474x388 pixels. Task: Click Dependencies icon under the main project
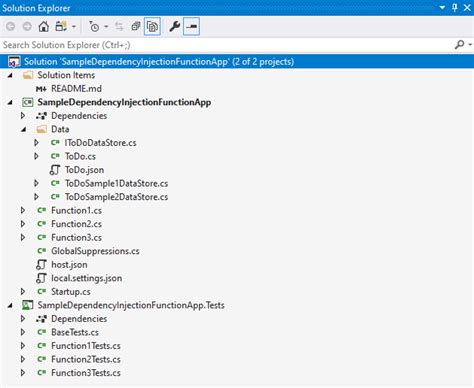click(41, 116)
